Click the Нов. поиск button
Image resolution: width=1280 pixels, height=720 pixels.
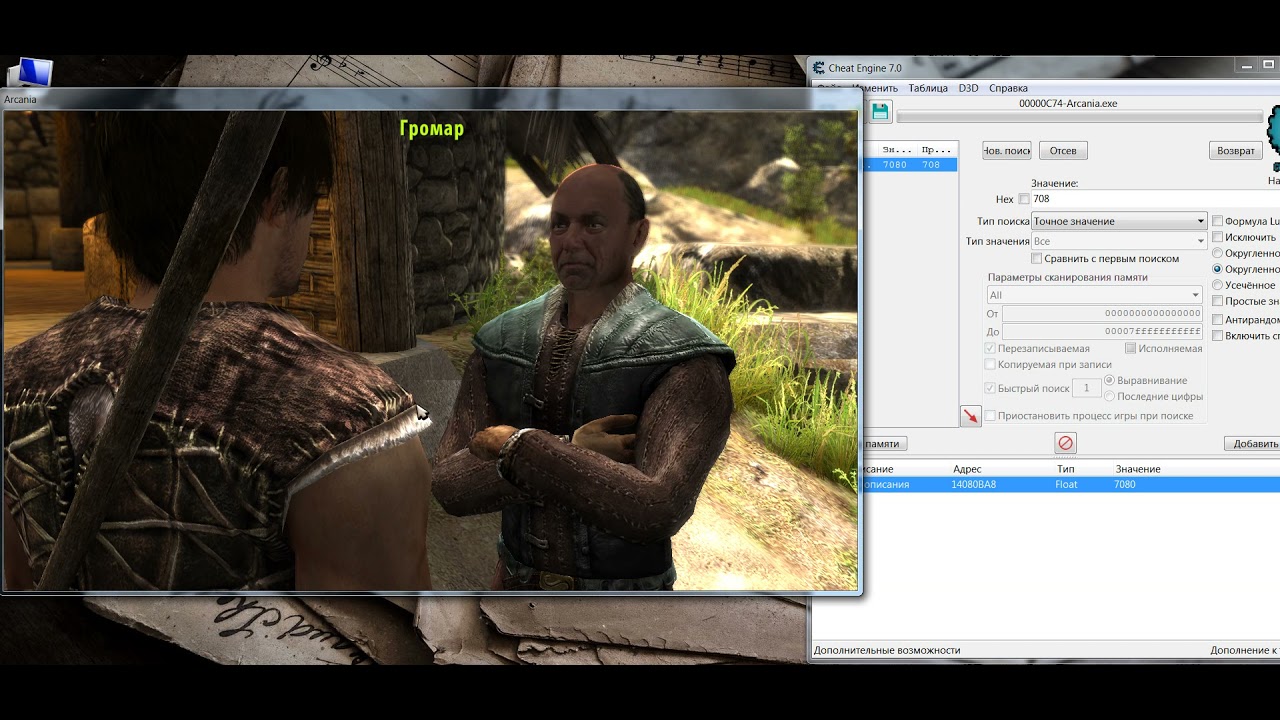pyautogui.click(x=1006, y=151)
